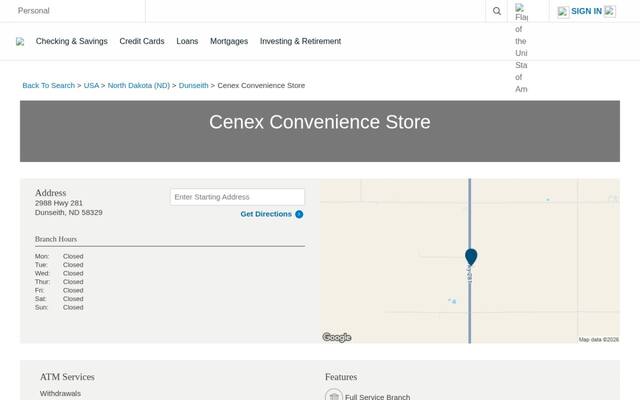Open the bank logo home icon
640x400 pixels.
point(20,42)
